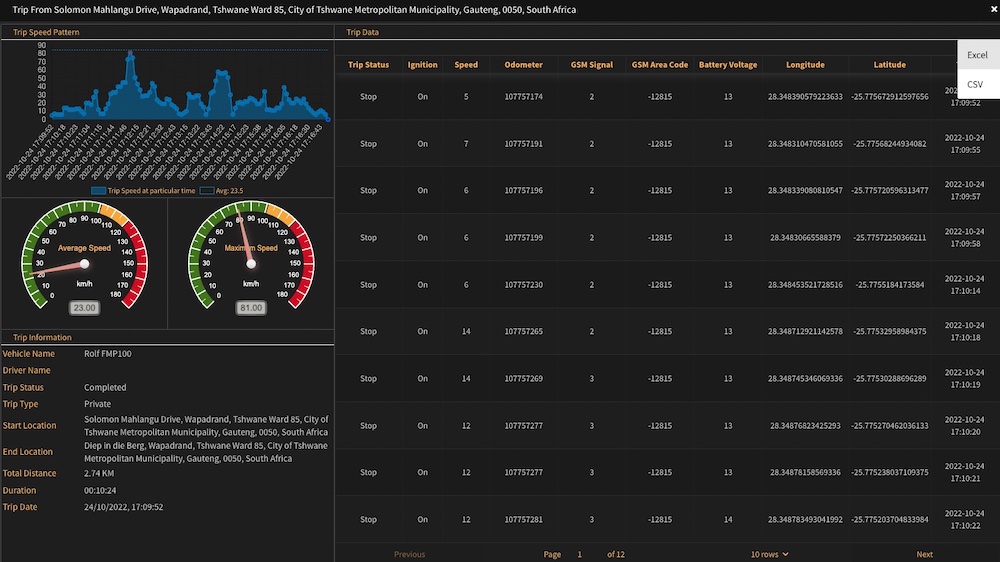
Task: Go to the Next page of trip data
Action: (924, 554)
